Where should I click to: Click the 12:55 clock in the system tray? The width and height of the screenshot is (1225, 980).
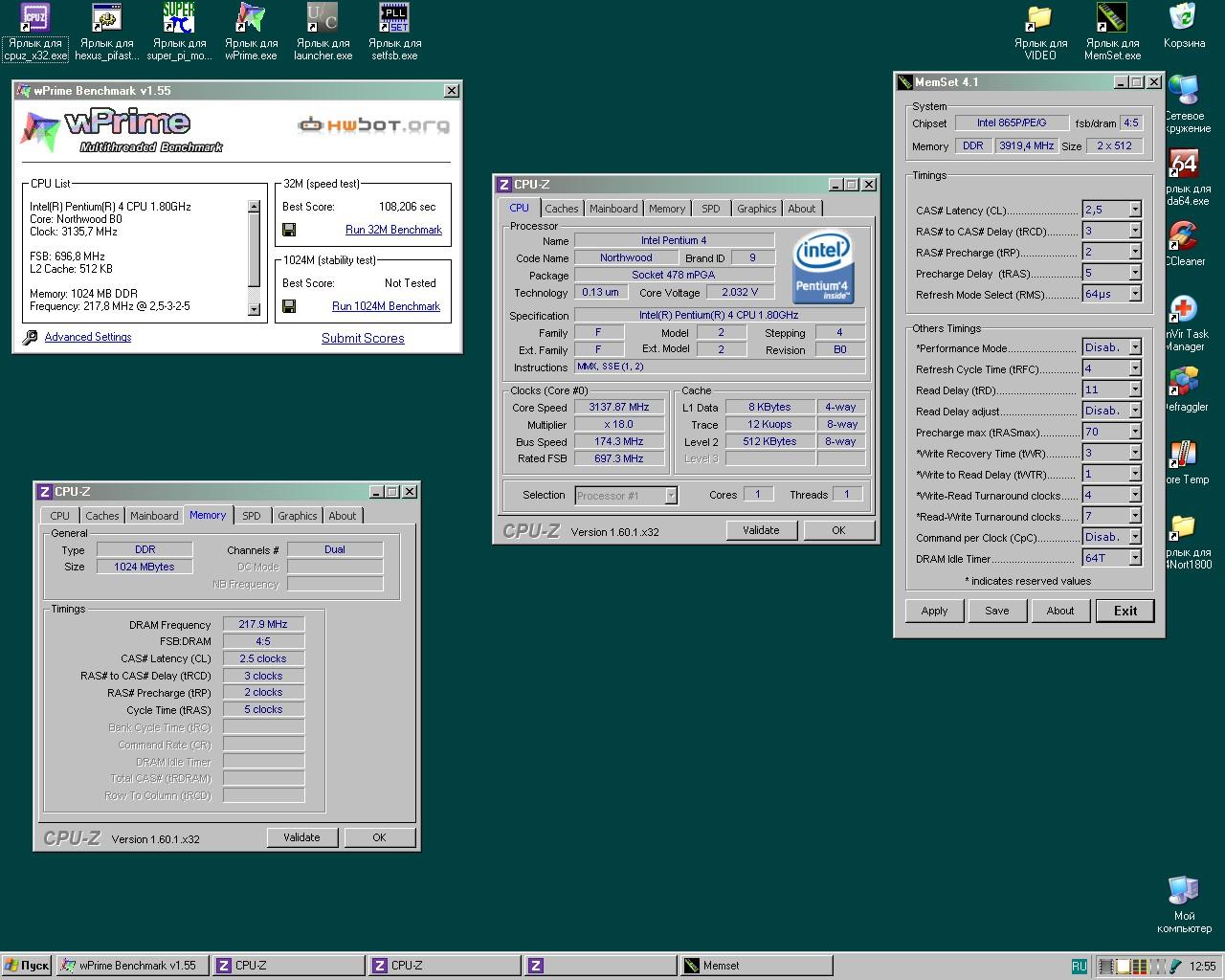click(1202, 967)
